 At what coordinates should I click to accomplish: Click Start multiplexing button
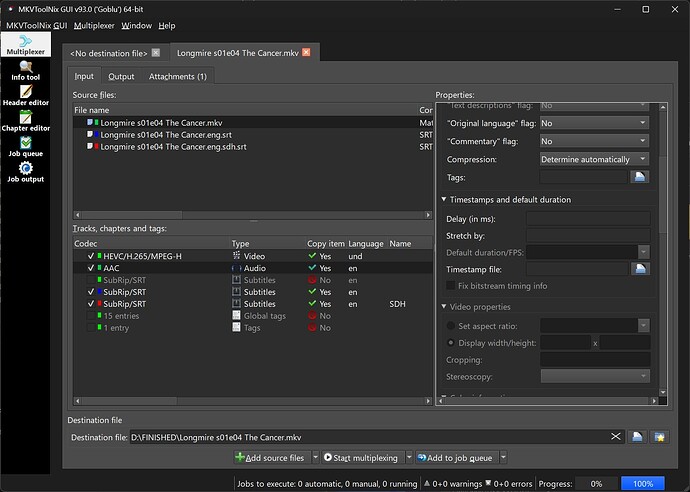[x=363, y=458]
